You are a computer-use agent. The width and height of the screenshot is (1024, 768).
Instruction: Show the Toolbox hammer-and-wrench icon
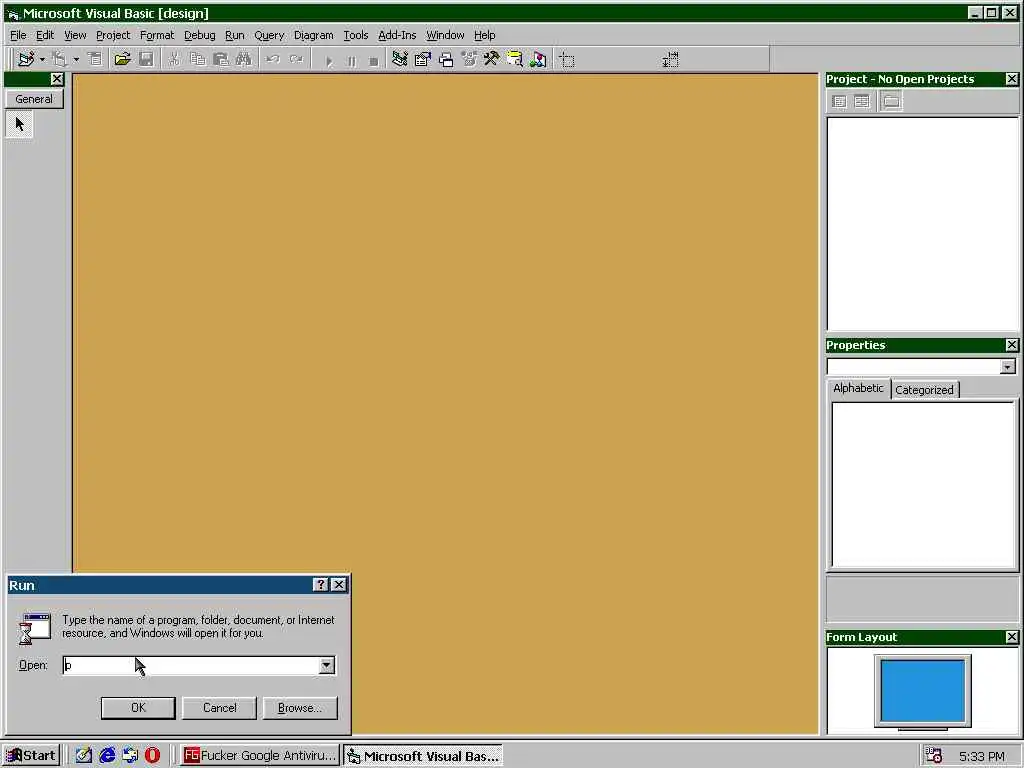coord(492,59)
